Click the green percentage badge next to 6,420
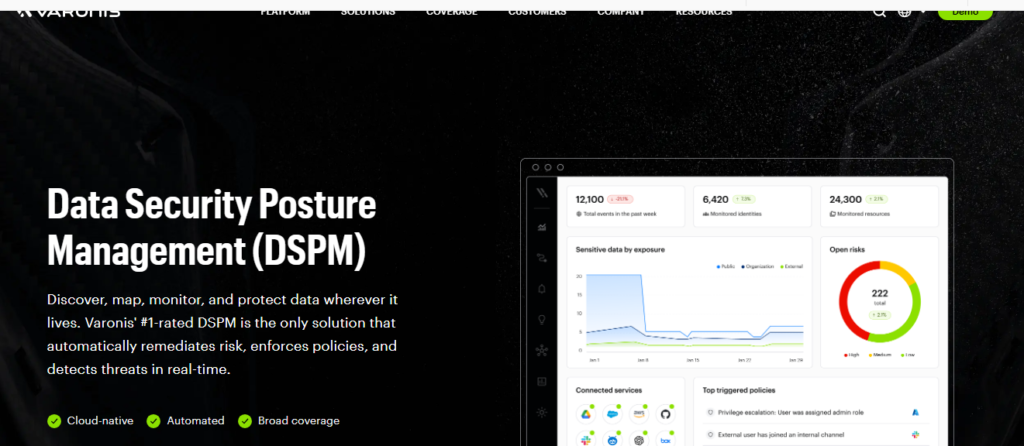Image resolution: width=1024 pixels, height=446 pixels. tap(744, 199)
